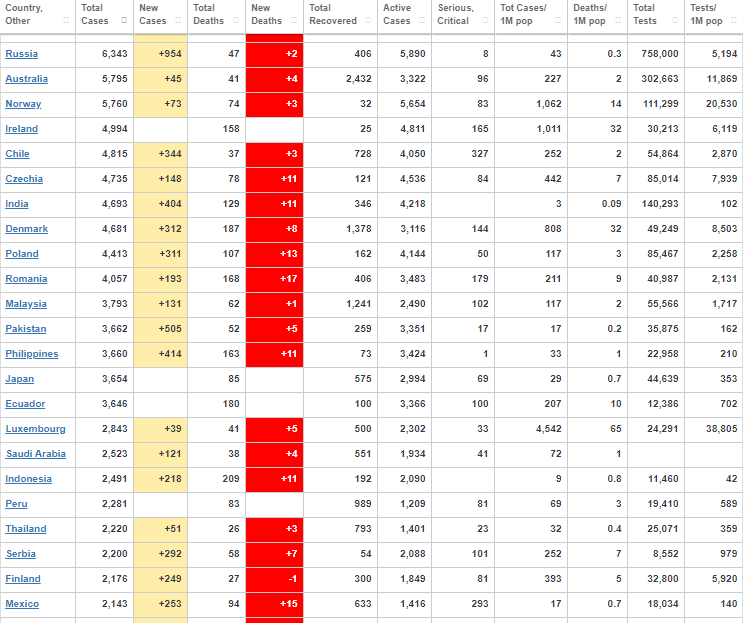The height and width of the screenshot is (623, 744).
Task: Click the Total Tests header label
Action: point(645,14)
